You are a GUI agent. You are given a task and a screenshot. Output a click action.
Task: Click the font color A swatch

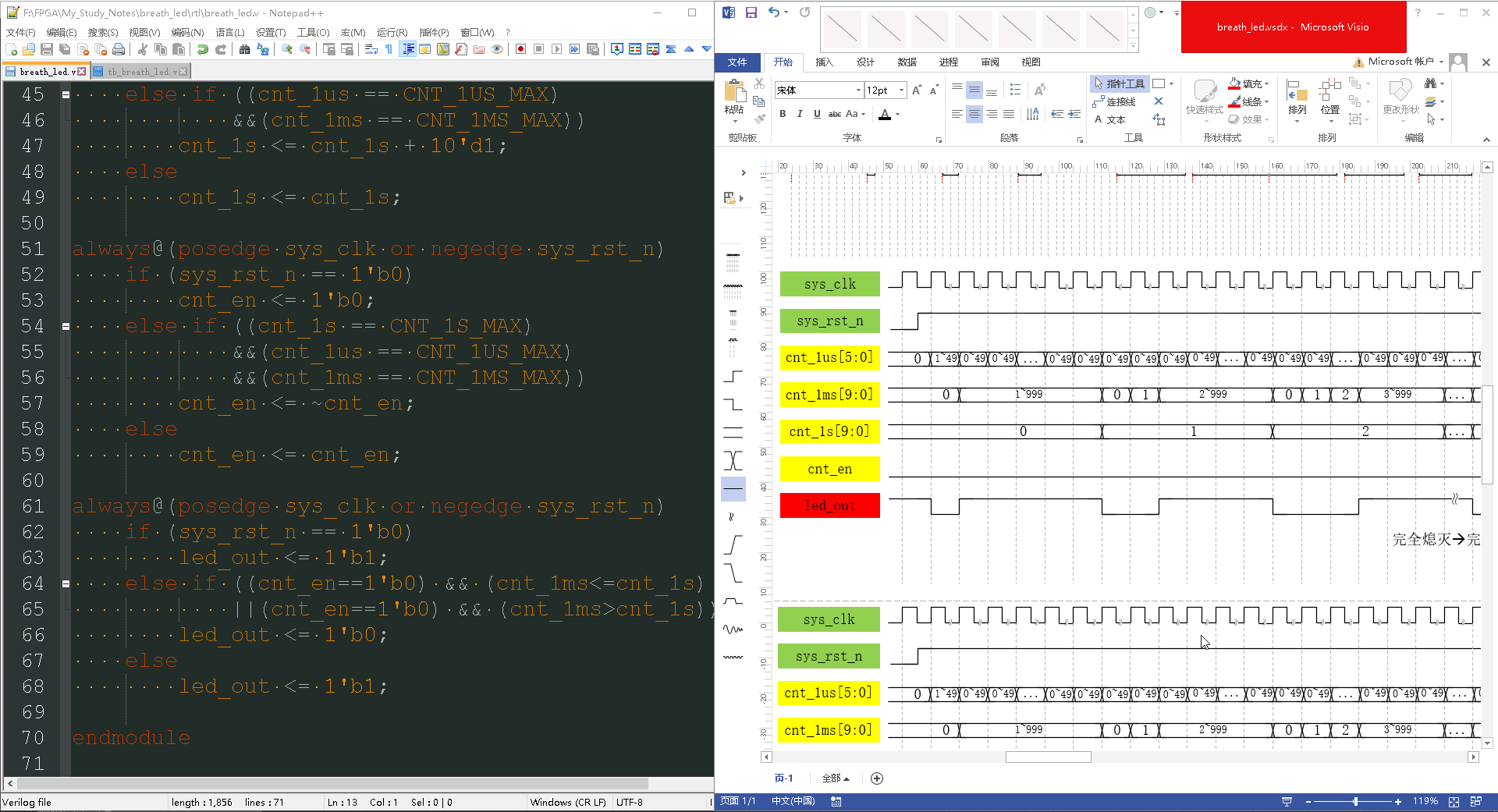coord(885,115)
